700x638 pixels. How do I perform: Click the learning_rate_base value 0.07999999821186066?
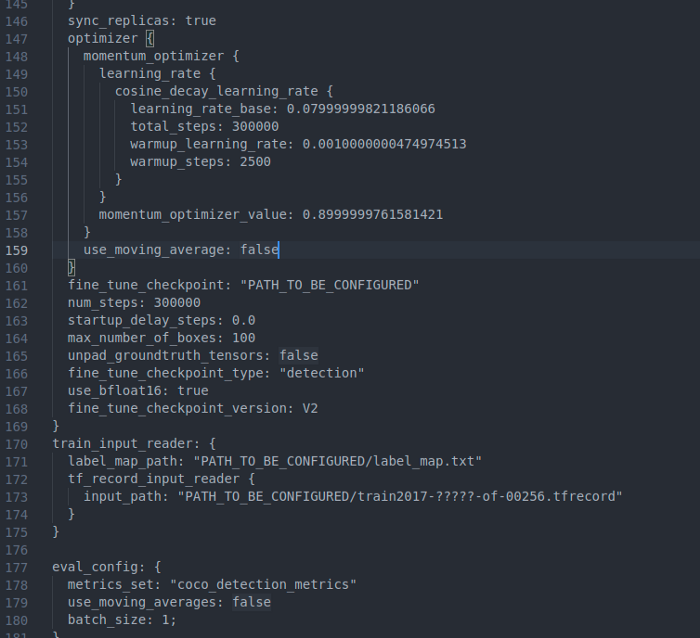tap(361, 109)
